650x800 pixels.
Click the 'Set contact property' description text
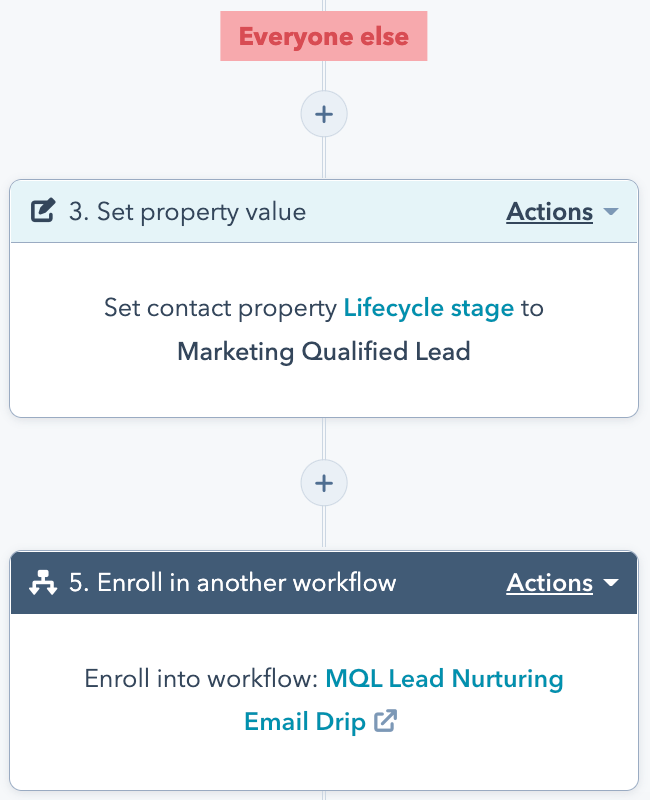[220, 307]
